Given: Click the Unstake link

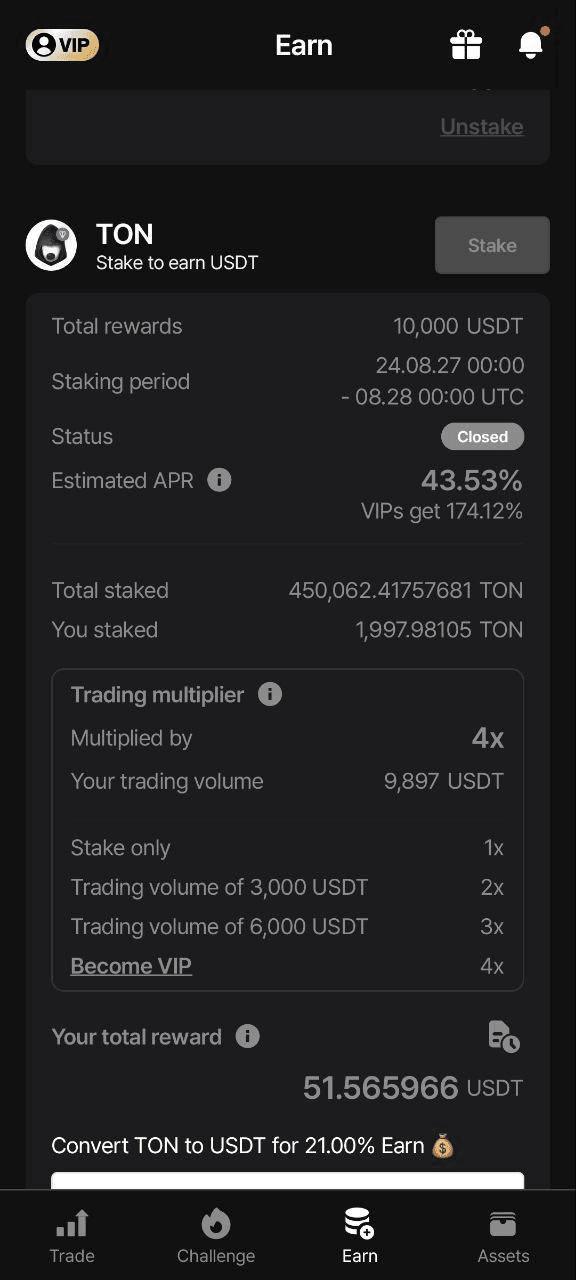Looking at the screenshot, I should 482,127.
